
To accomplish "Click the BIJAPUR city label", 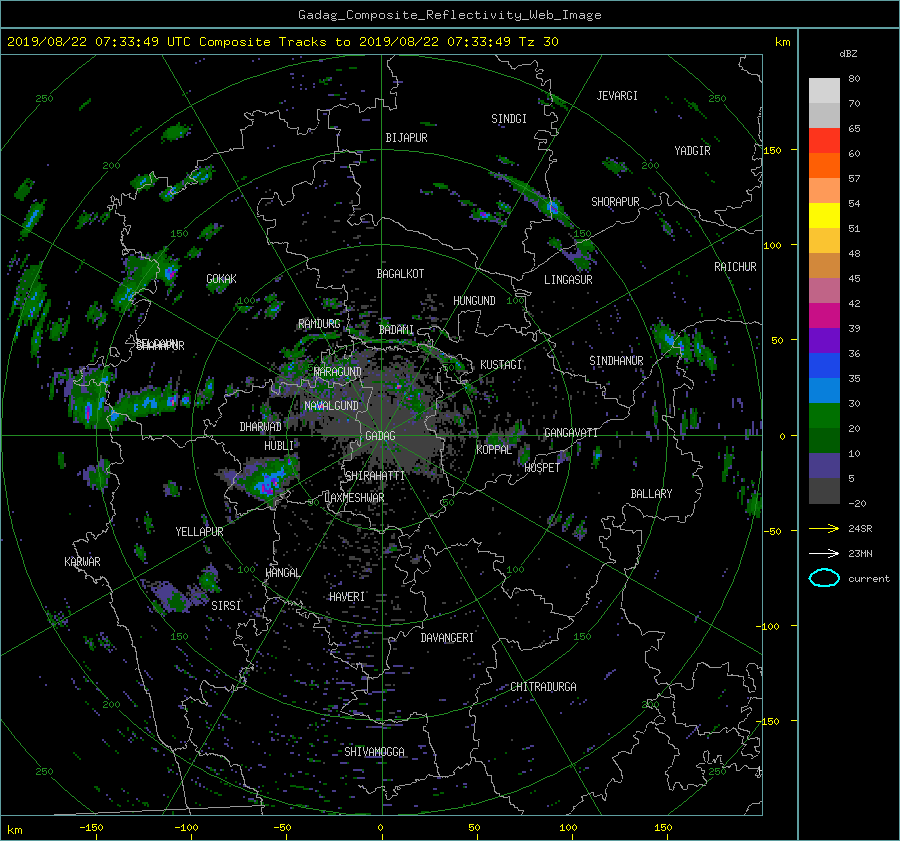I will click(406, 138).
